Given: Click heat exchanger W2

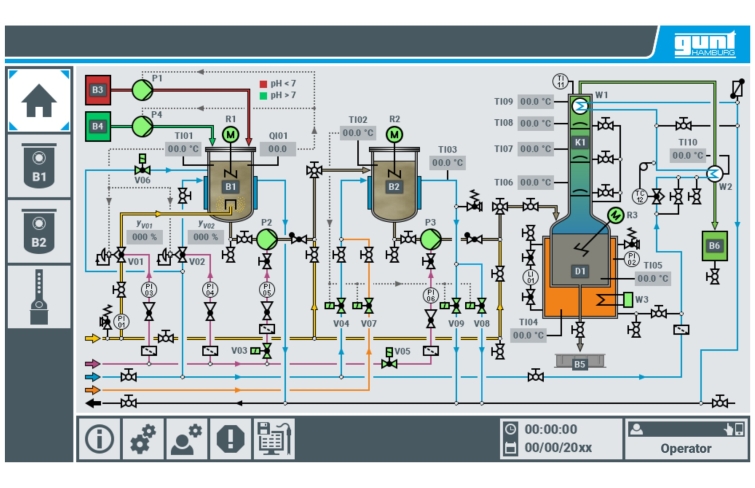Looking at the screenshot, I should 714,173.
